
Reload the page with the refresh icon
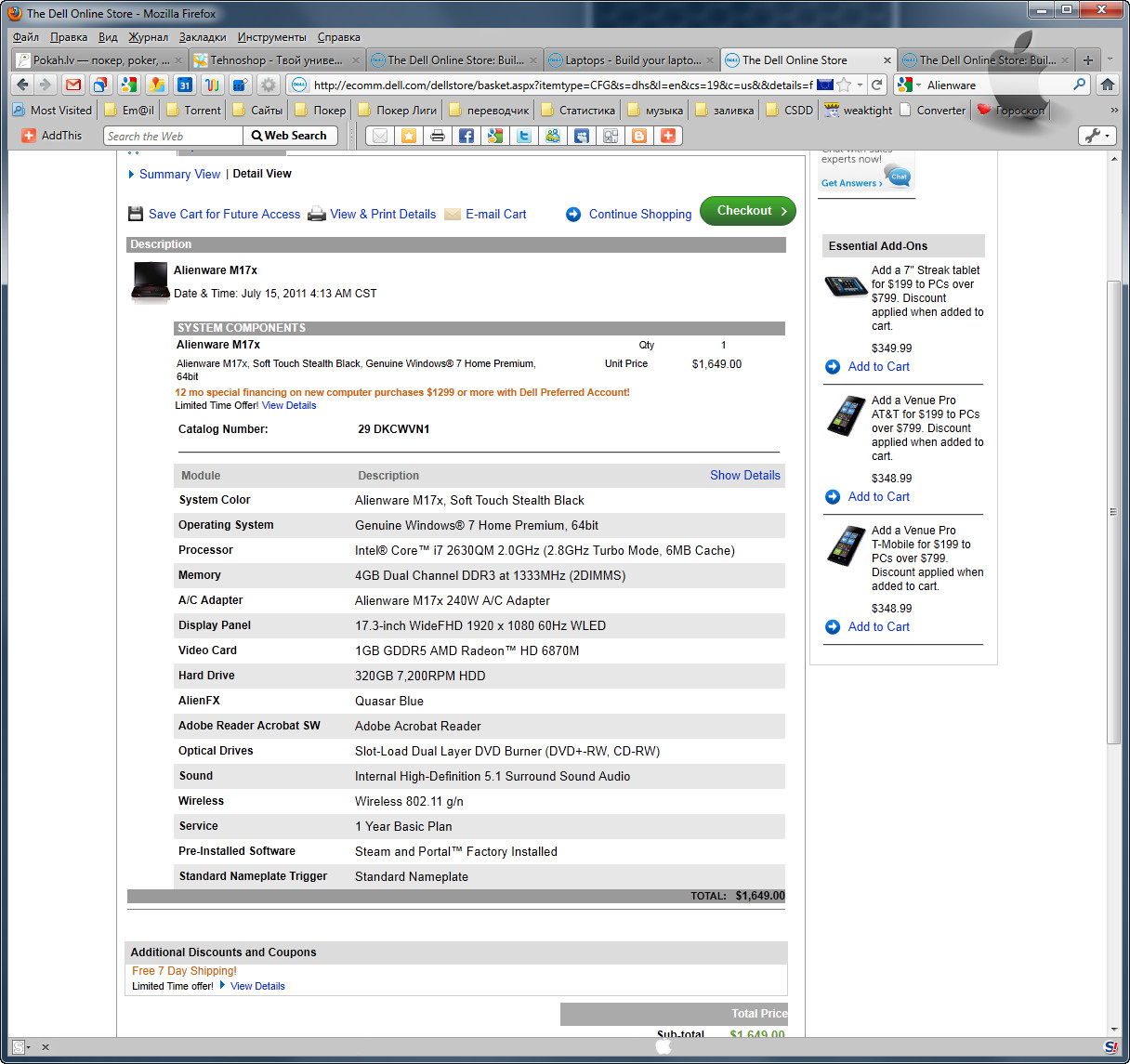click(x=877, y=85)
